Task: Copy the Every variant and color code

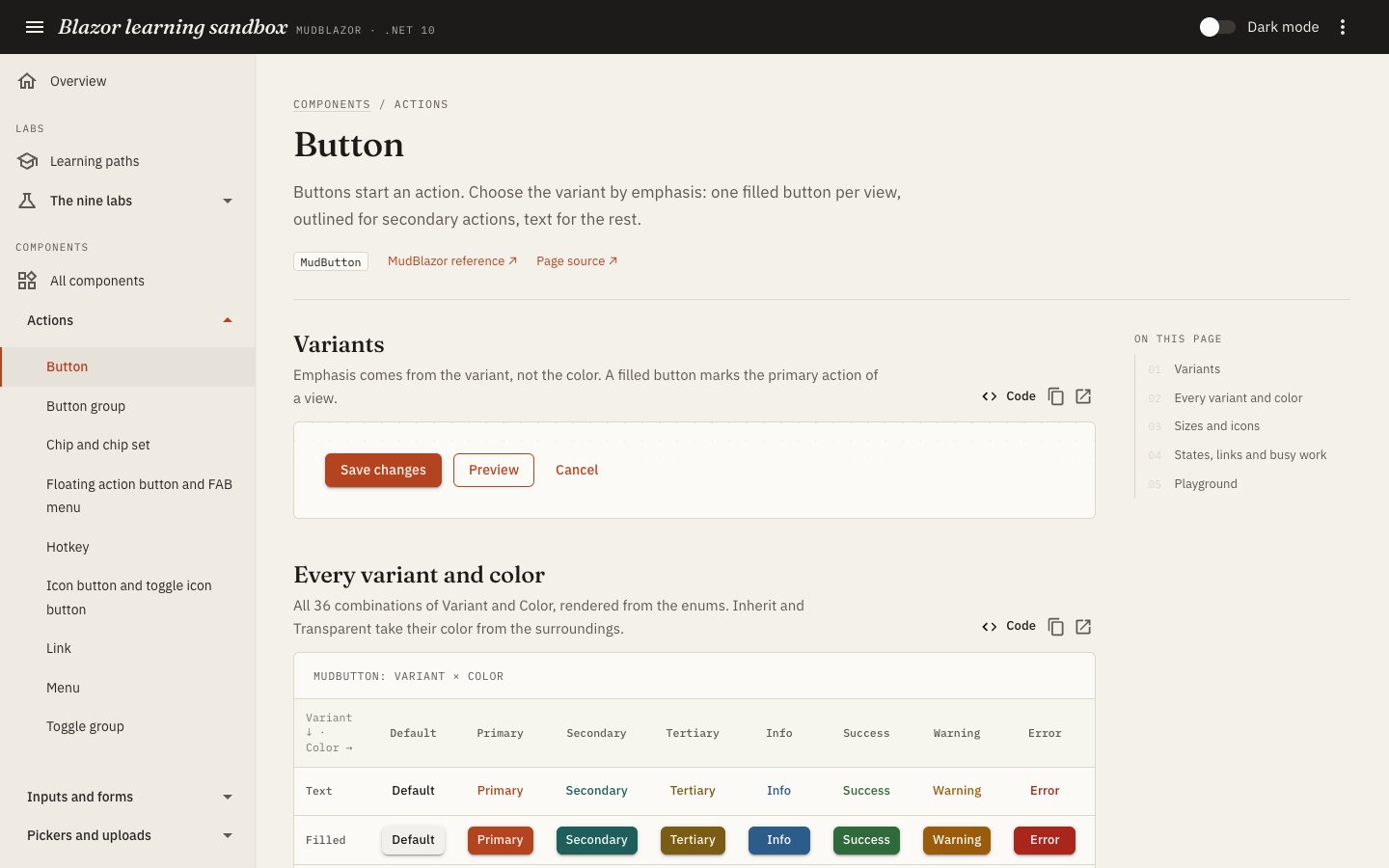Action: (x=1056, y=627)
